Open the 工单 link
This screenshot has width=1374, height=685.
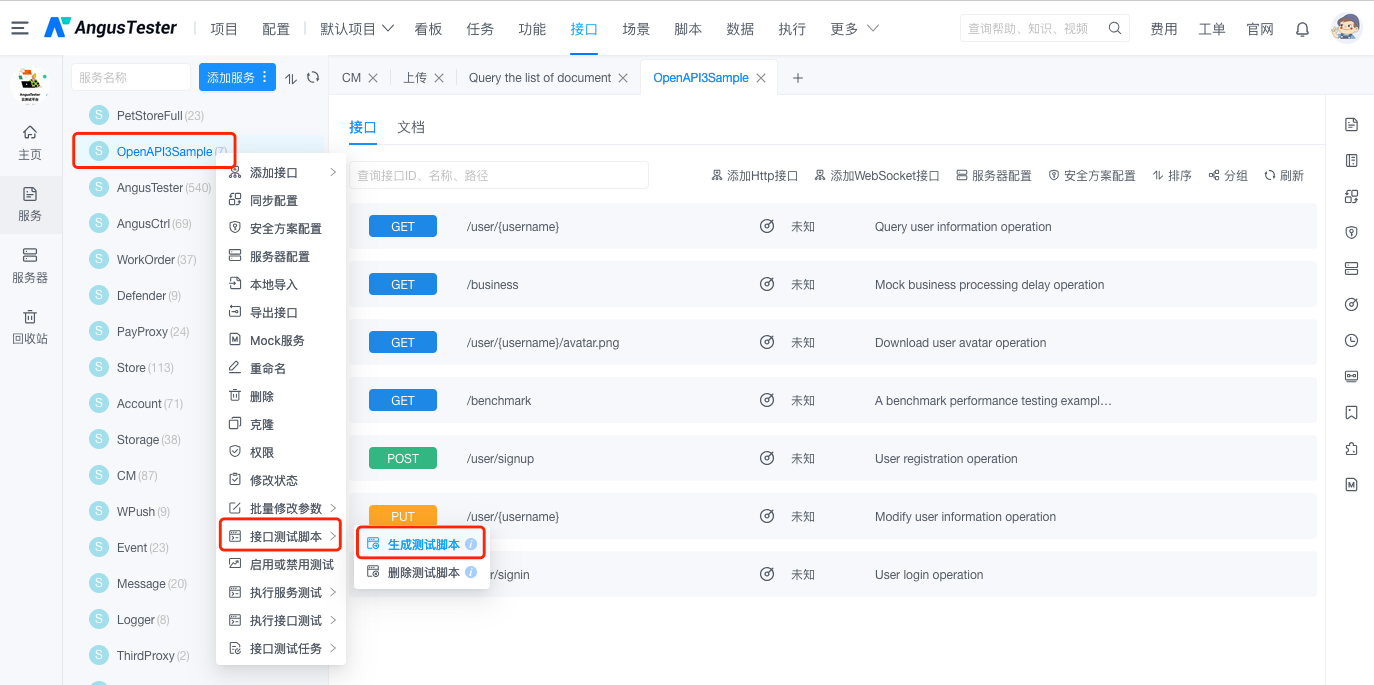tap(1212, 29)
